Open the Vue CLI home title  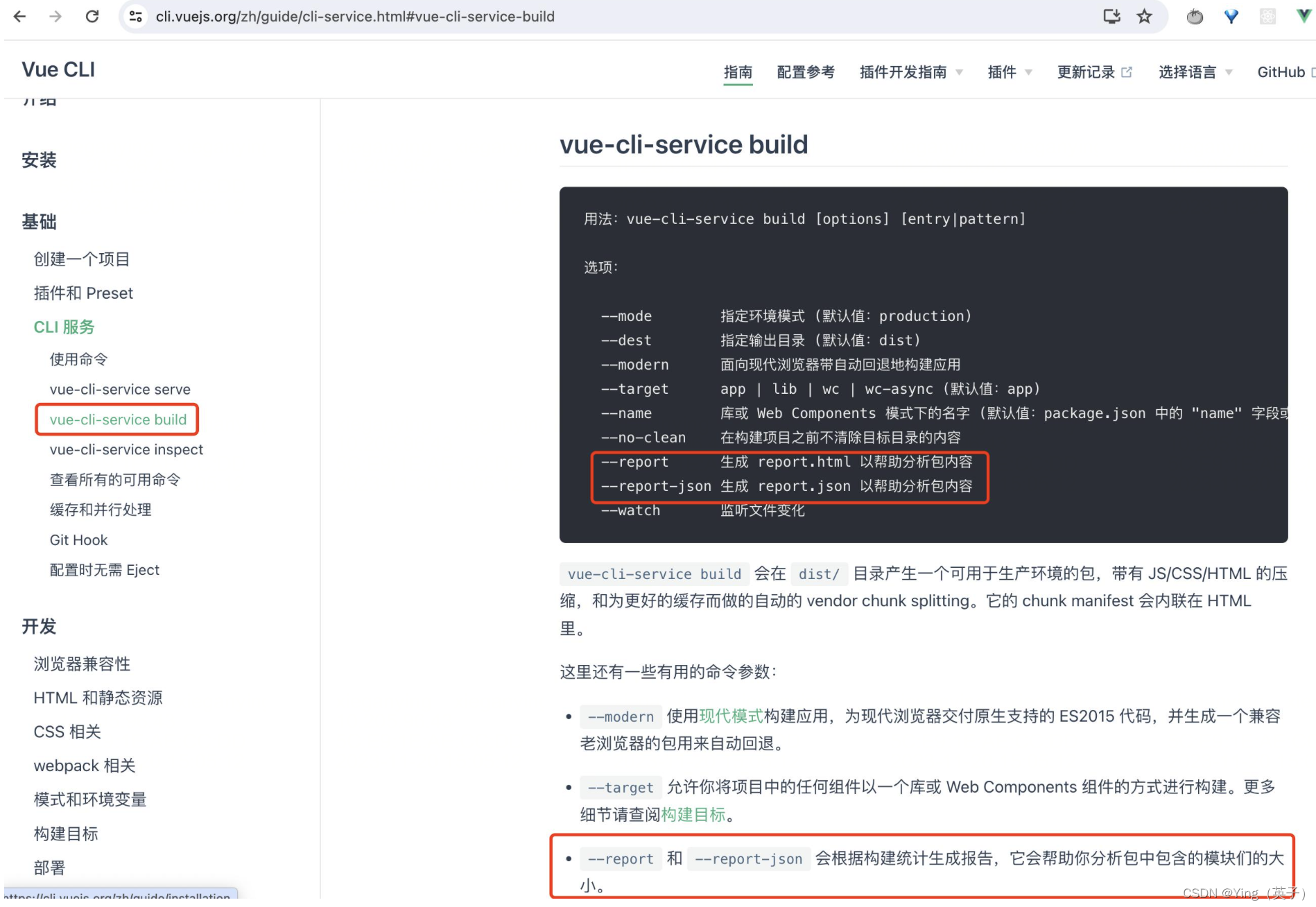(58, 69)
